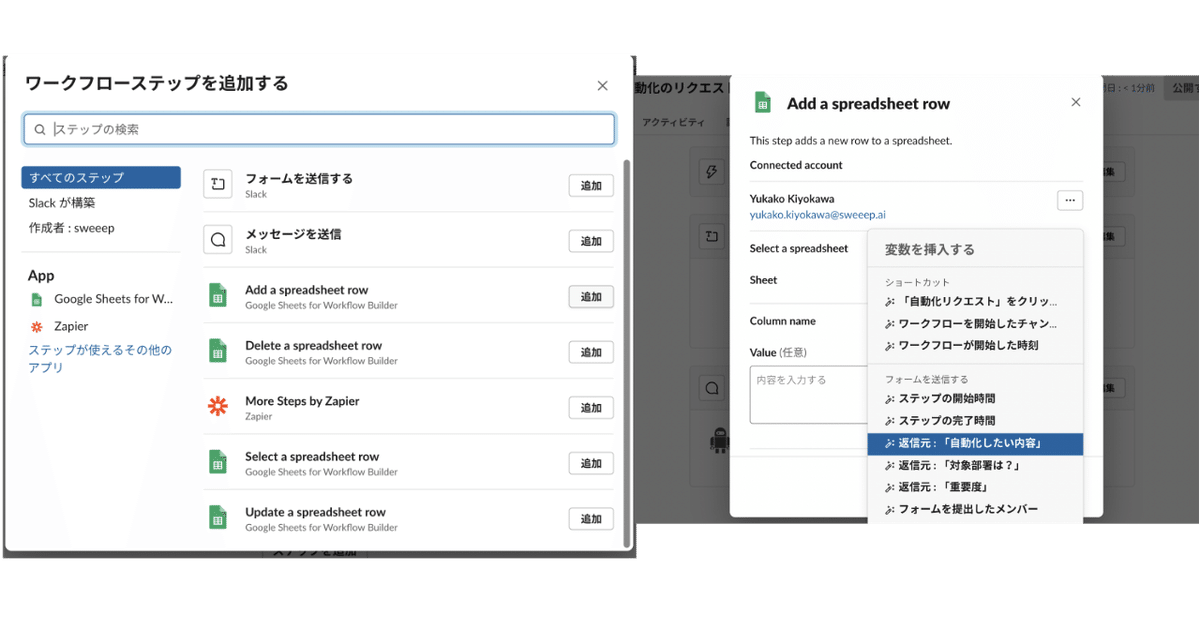Filter steps by Zapier app in the sidebar

pos(60,326)
